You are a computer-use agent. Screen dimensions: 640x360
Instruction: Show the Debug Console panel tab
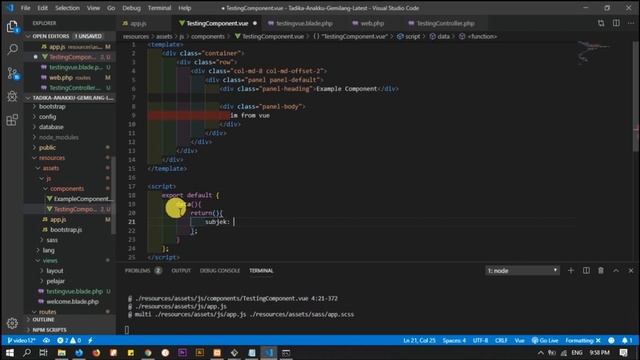click(x=220, y=271)
